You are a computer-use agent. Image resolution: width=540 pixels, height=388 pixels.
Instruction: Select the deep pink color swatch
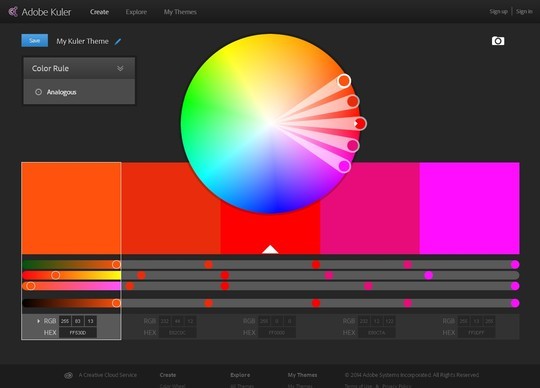tap(370, 208)
